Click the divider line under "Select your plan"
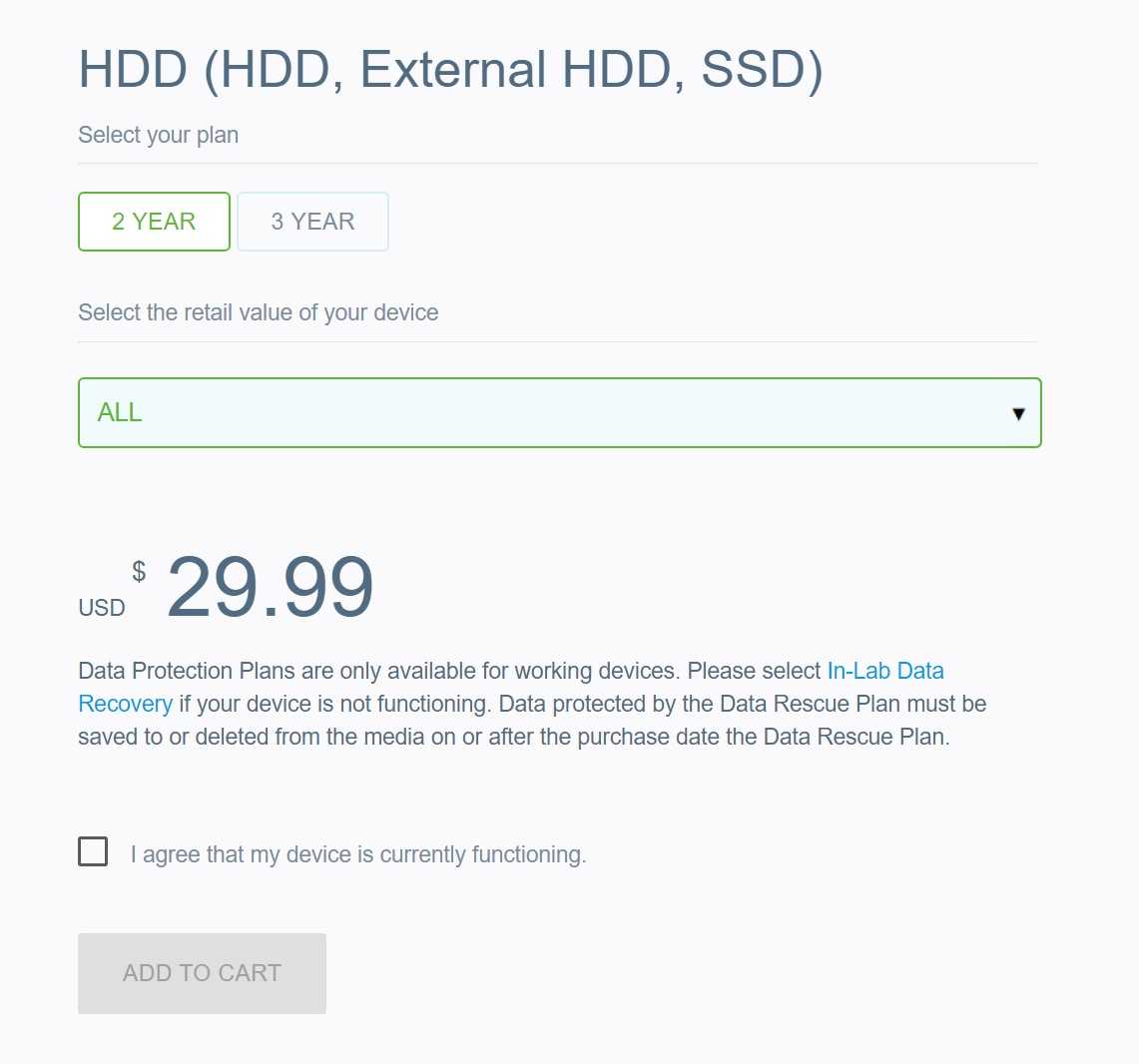The width and height of the screenshot is (1139, 1064). pos(557,163)
